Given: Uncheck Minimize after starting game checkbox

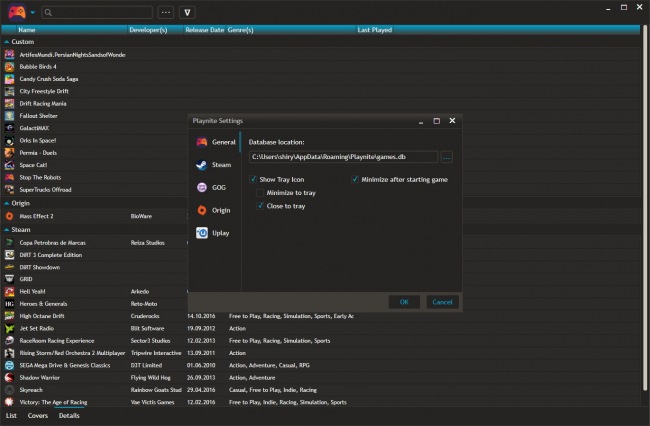Looking at the screenshot, I should click(355, 179).
